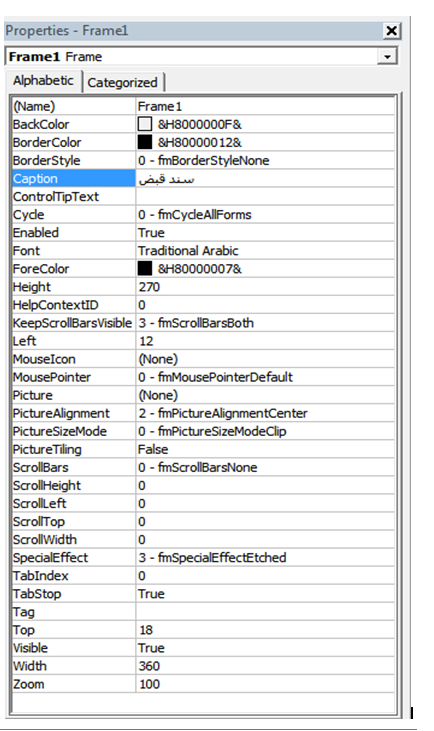
Task: Select the ForeColor property label
Action: 41,269
